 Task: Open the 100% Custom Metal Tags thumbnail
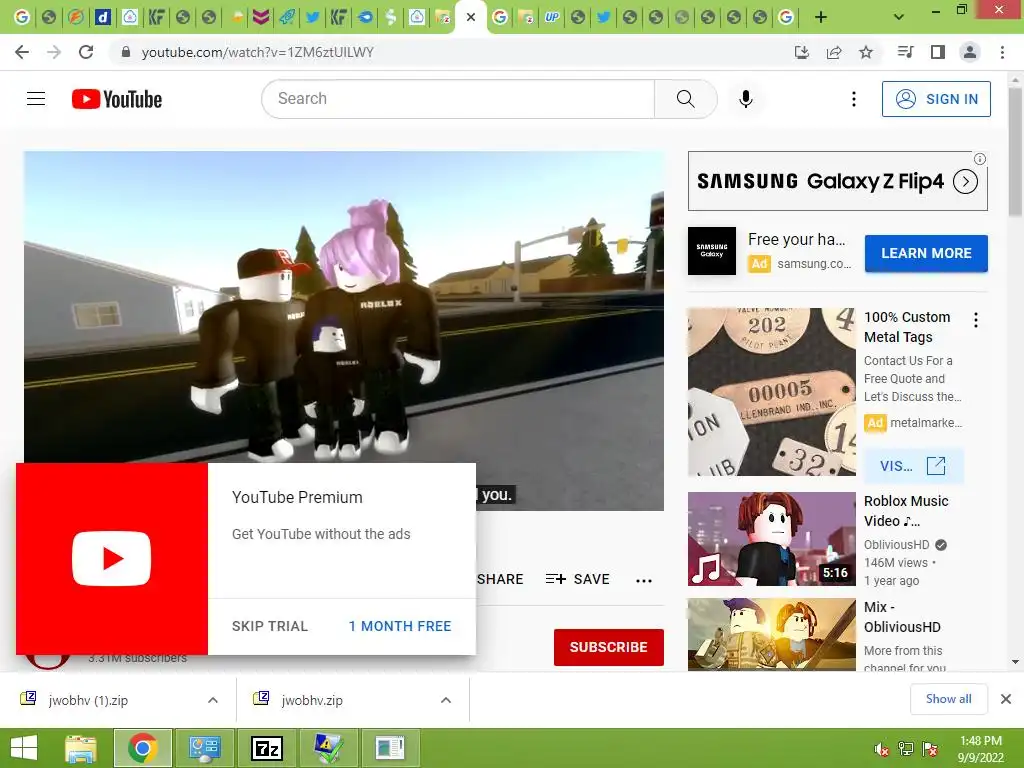point(771,392)
